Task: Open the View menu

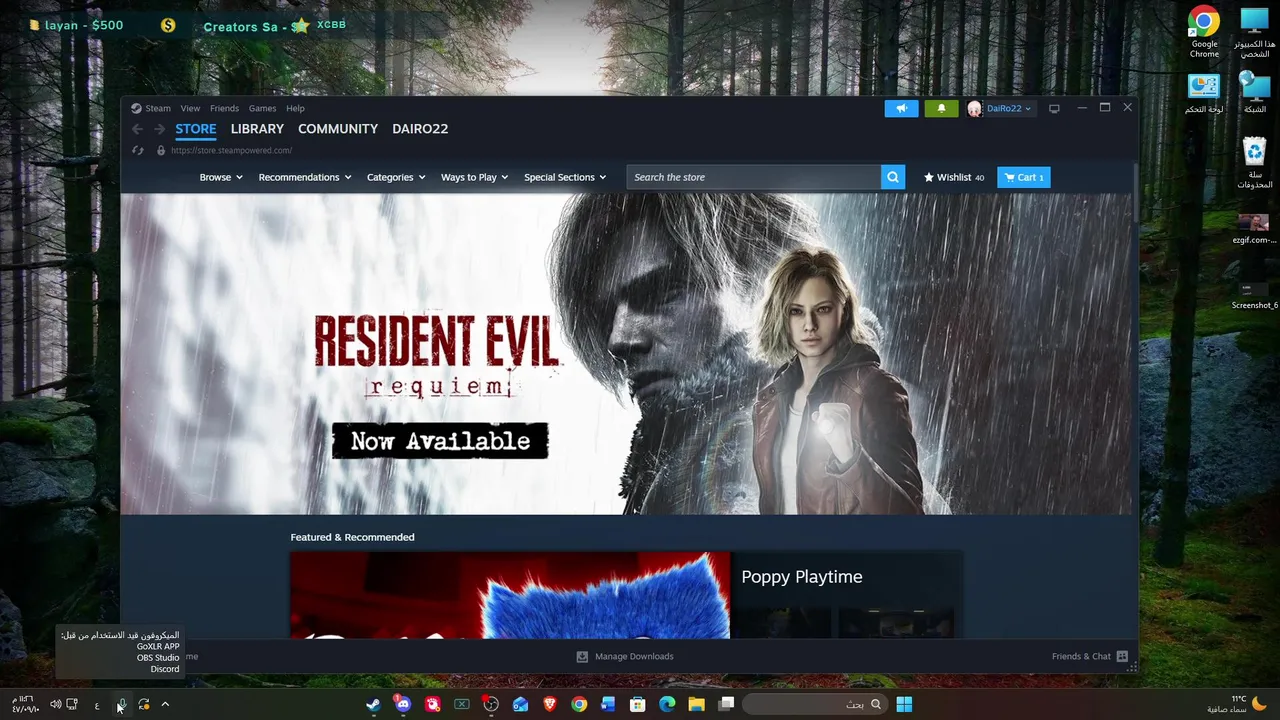Action: (190, 108)
